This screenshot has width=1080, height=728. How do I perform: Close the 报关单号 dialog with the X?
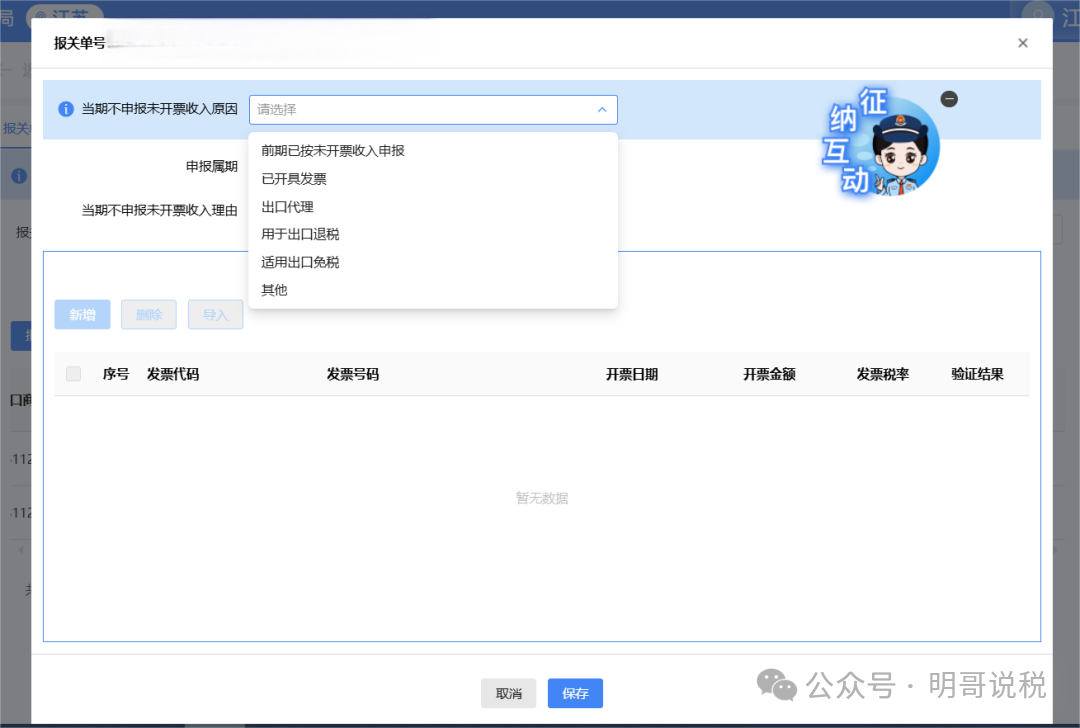click(1023, 43)
